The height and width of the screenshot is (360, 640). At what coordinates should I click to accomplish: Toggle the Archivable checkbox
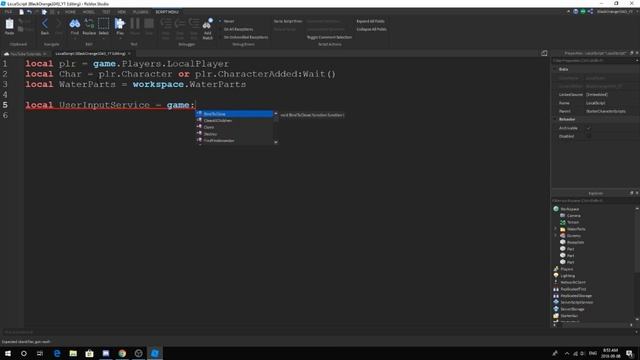click(589, 128)
